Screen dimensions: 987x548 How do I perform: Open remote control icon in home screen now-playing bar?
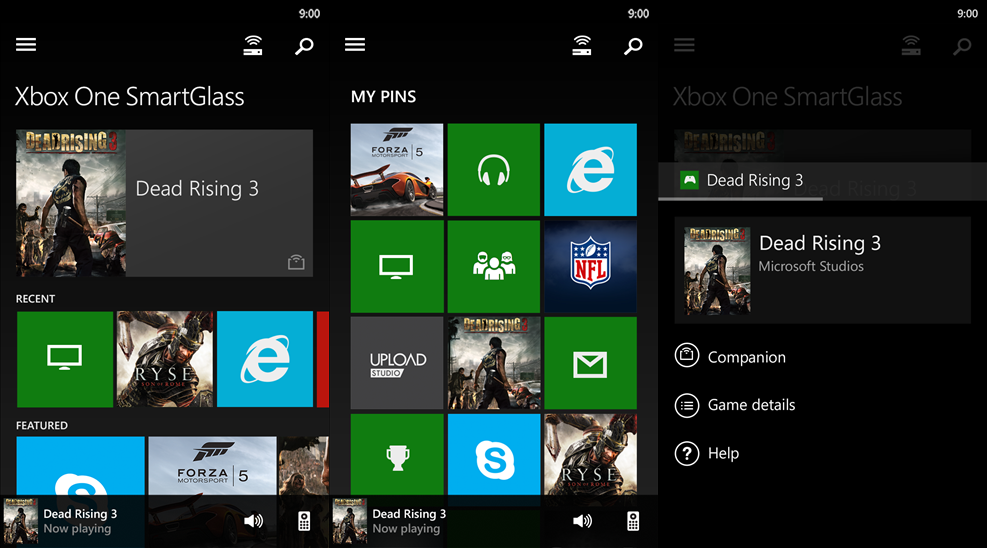tap(304, 521)
